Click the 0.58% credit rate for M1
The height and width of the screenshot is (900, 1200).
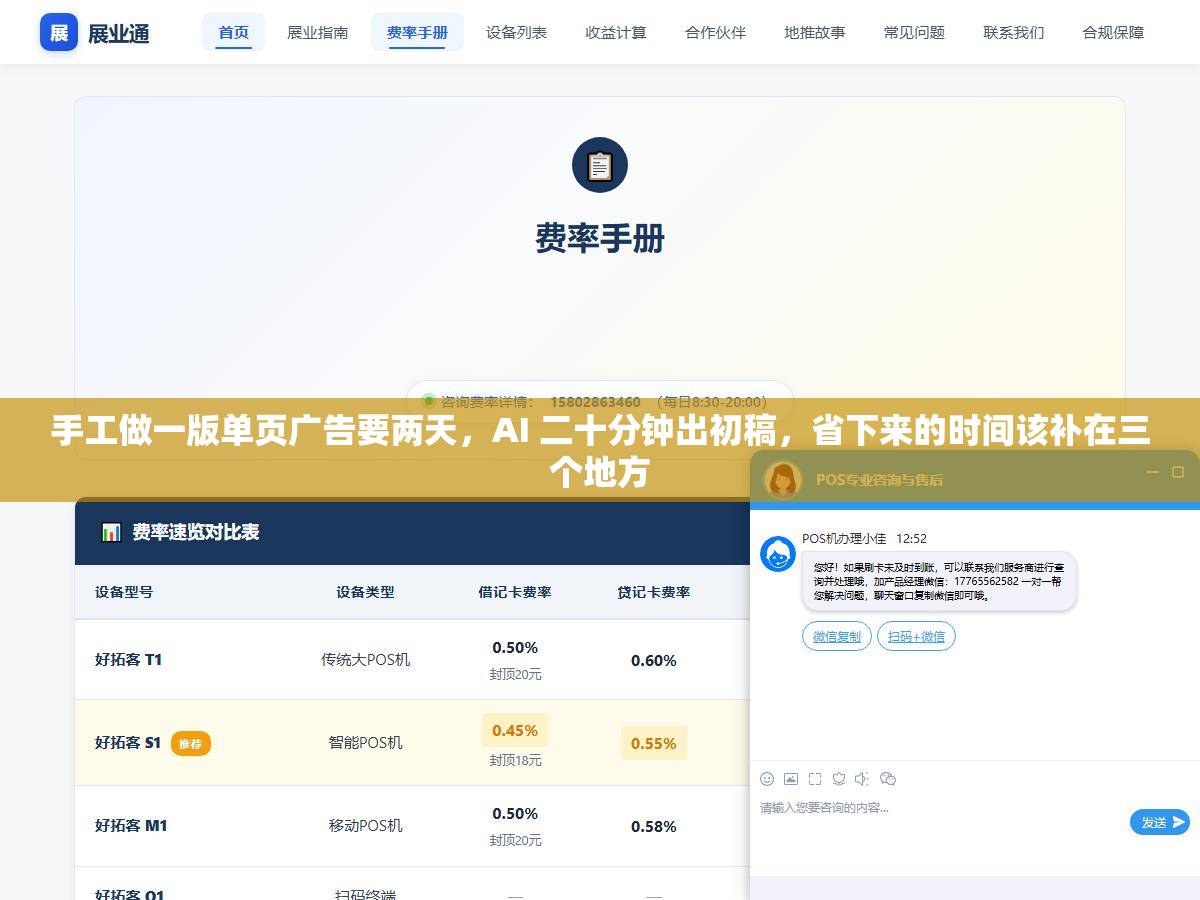[x=654, y=826]
